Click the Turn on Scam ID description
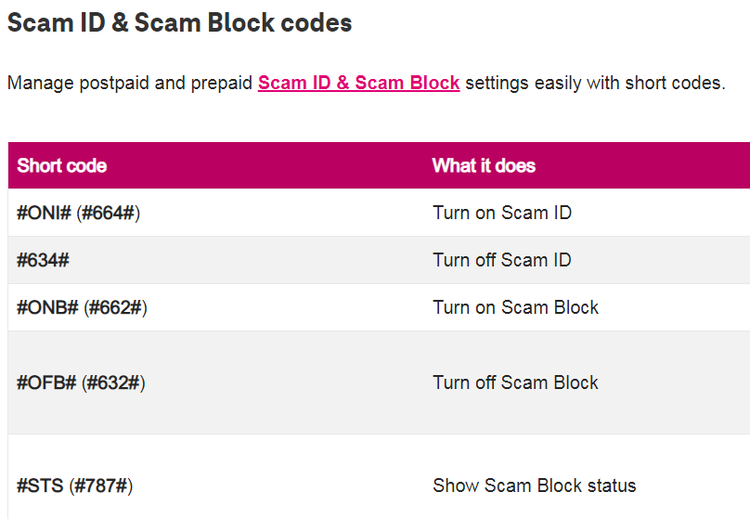750x519 pixels. tap(502, 212)
